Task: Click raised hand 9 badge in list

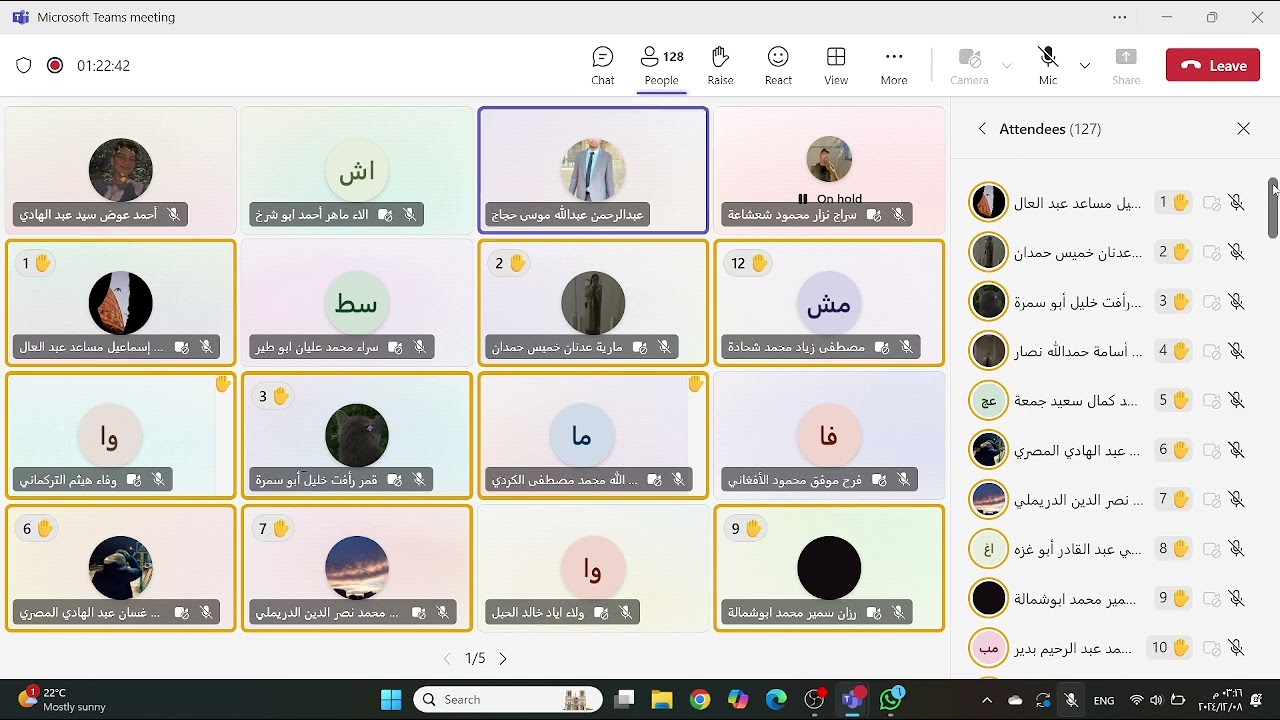Action: point(1173,598)
